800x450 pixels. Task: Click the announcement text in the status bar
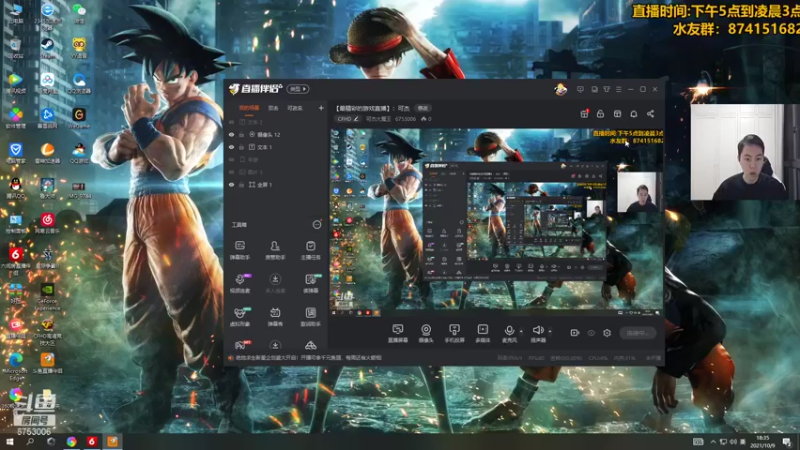click(x=308, y=358)
